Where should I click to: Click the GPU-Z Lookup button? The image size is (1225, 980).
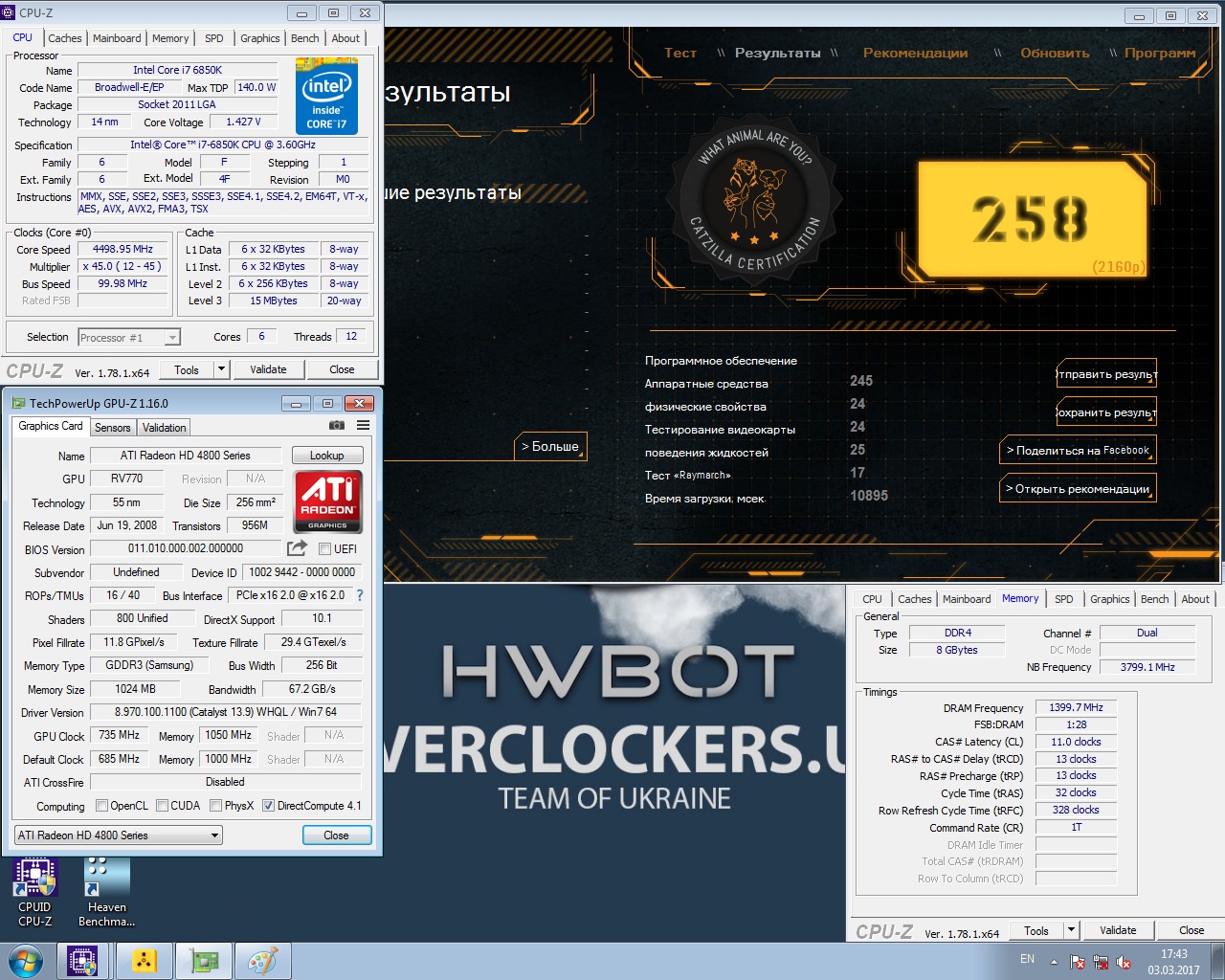(x=326, y=456)
